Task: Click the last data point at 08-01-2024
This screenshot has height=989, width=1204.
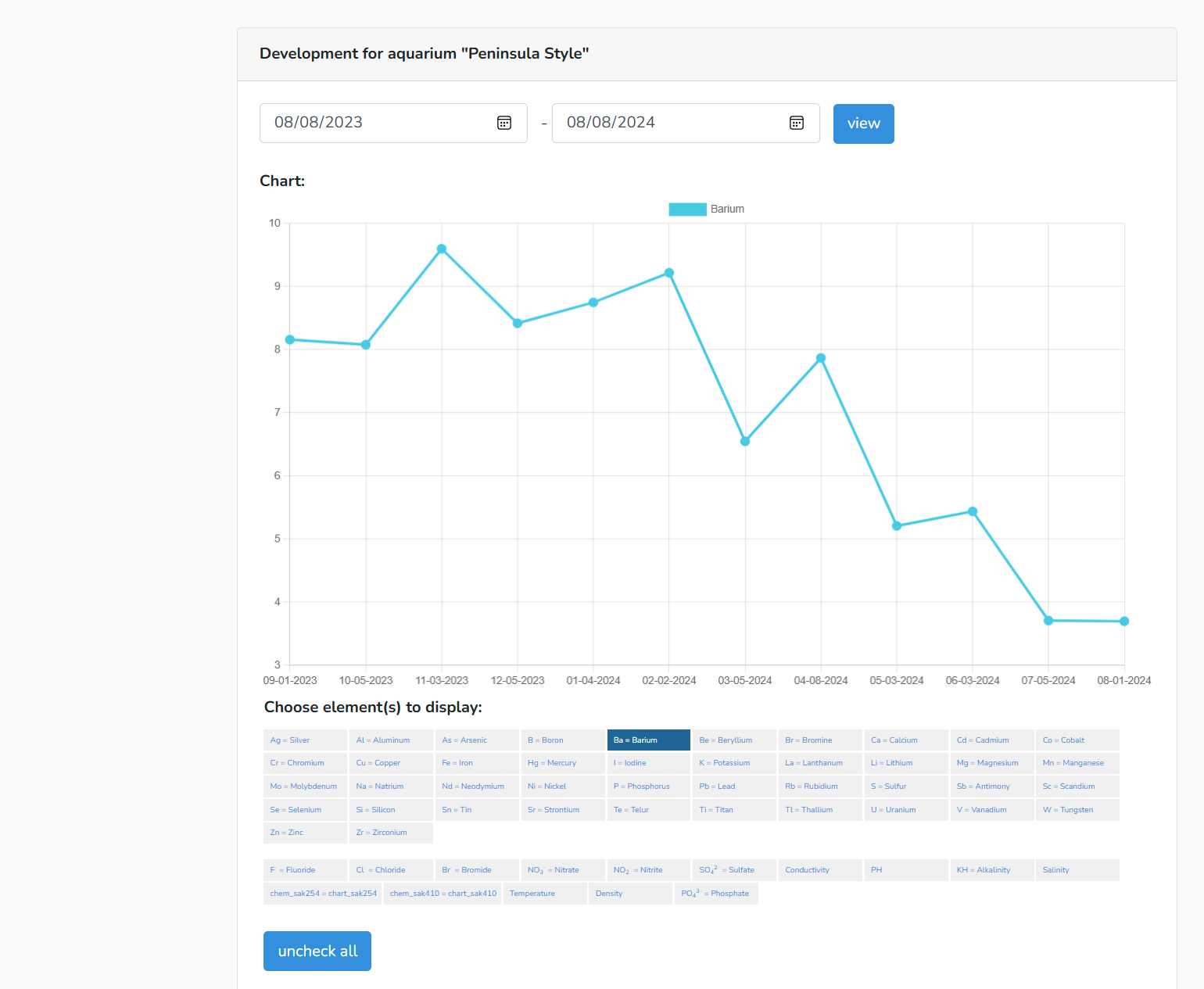Action: click(x=1124, y=622)
